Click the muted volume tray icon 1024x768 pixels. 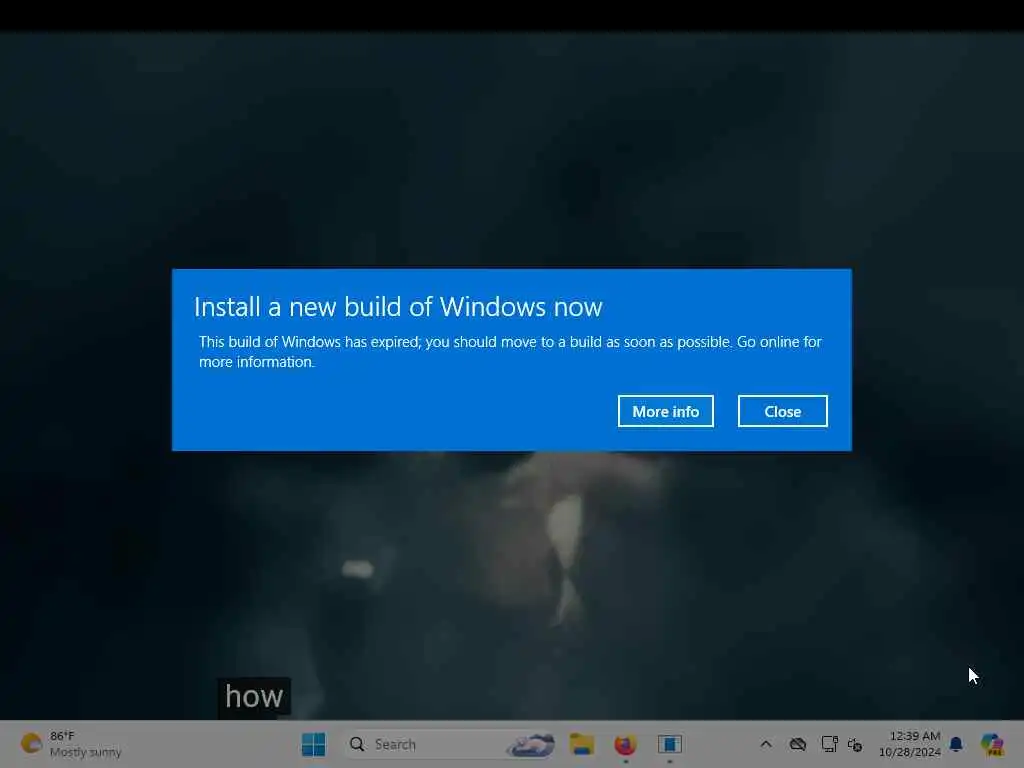[x=855, y=744]
